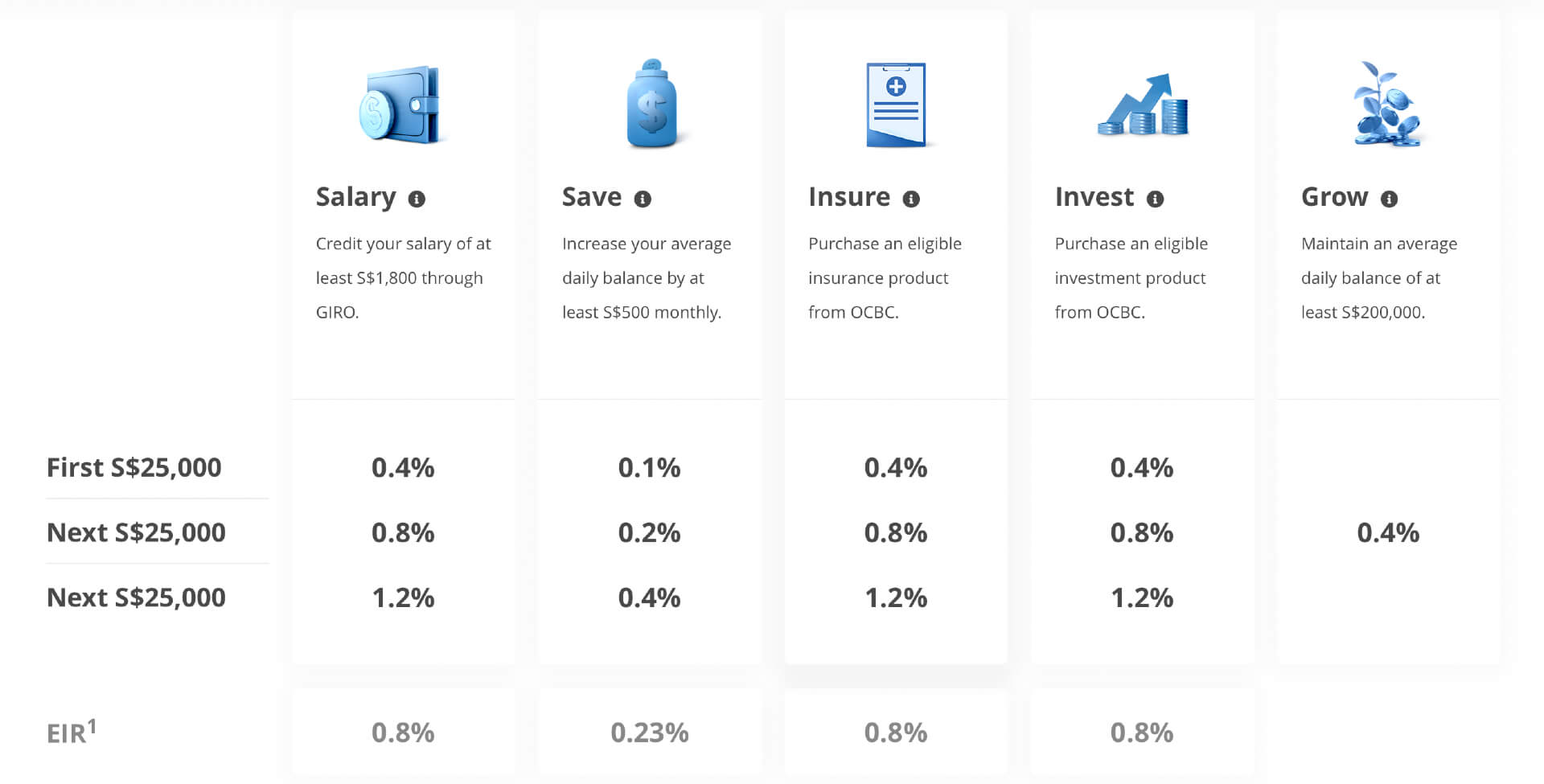
Task: Click the First S$25,000 row label
Action: click(x=133, y=467)
